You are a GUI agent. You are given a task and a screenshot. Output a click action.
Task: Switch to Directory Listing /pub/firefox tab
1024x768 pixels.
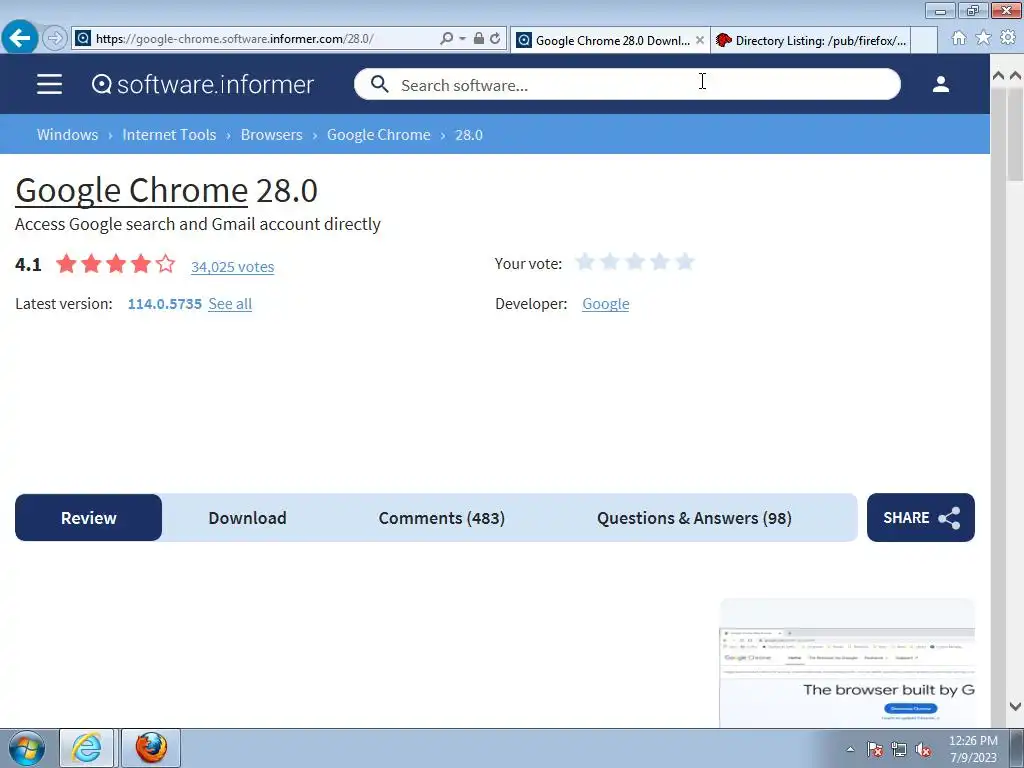click(810, 40)
